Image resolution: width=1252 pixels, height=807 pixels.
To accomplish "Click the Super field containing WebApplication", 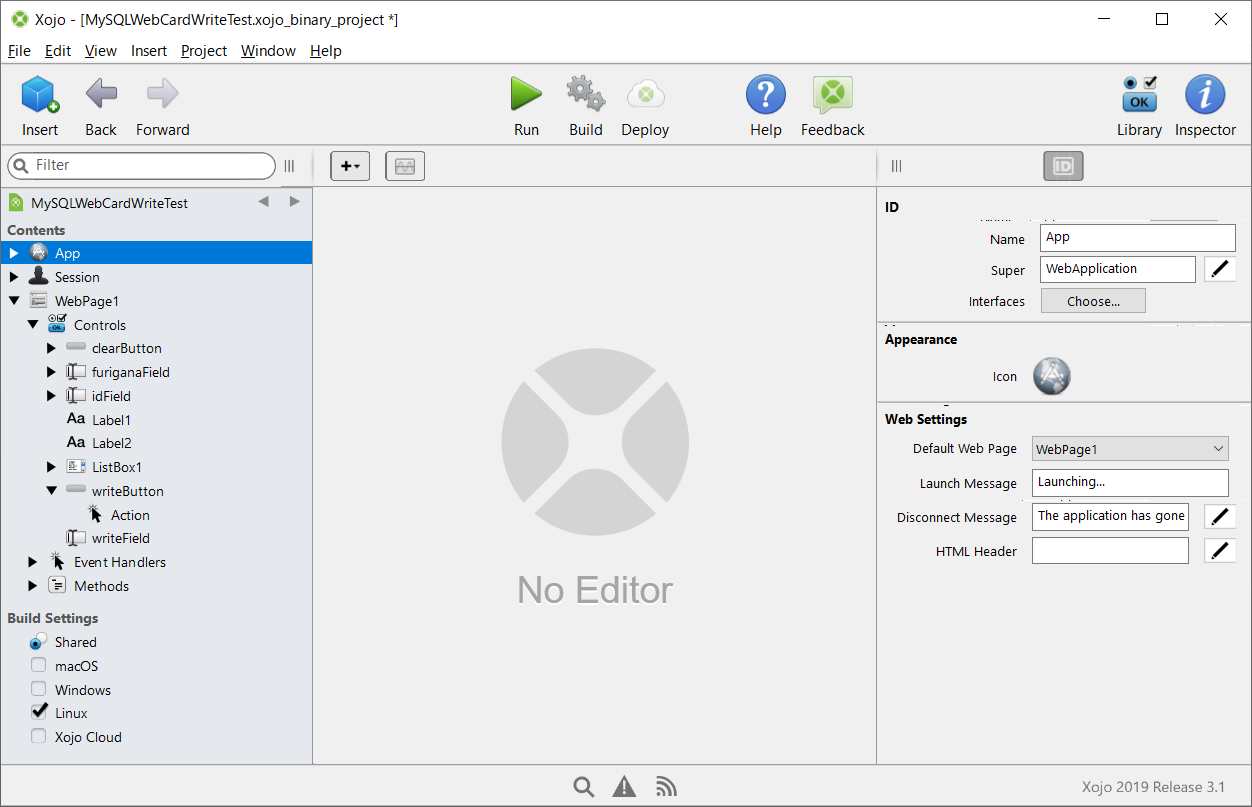I will click(x=1118, y=269).
